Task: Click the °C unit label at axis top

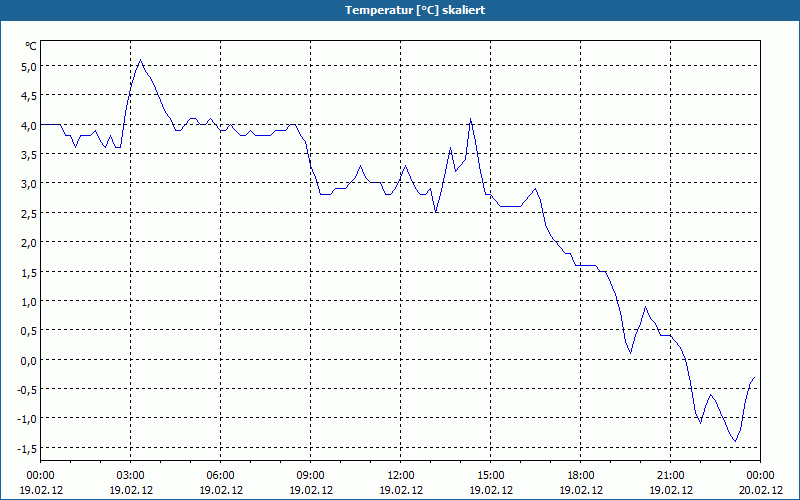Action: (31, 46)
